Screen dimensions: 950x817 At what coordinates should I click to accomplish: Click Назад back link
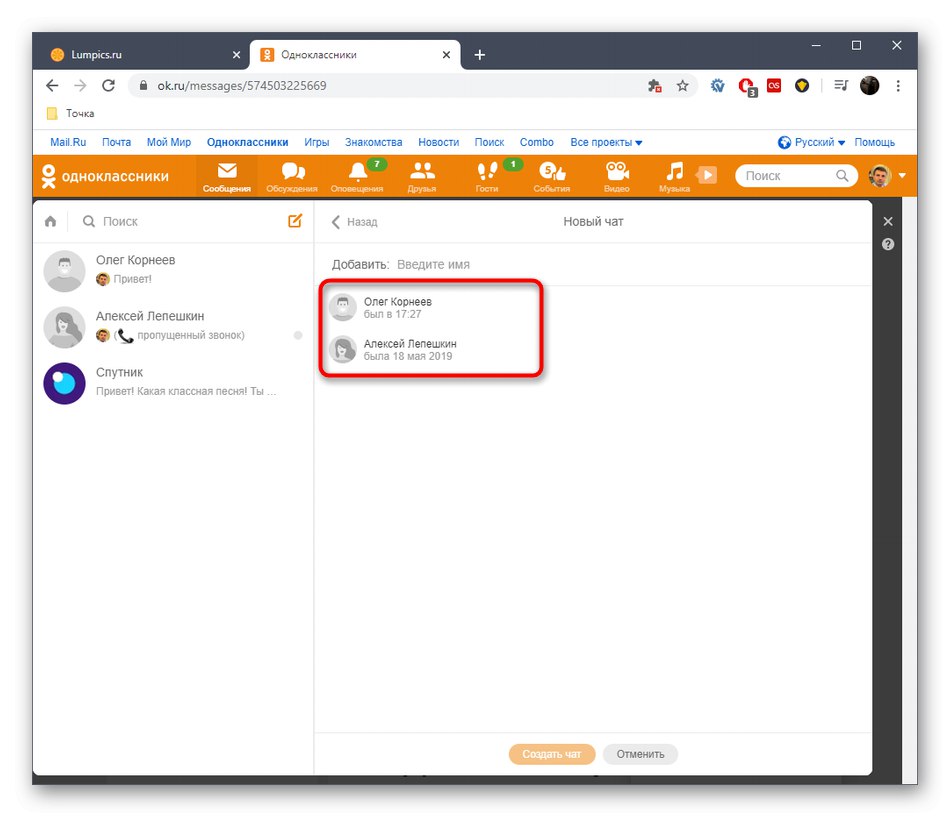click(x=354, y=222)
